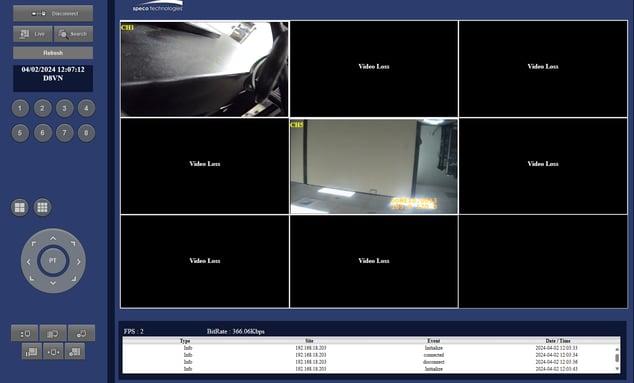Select channel 7 round button
The height and width of the screenshot is (383, 634).
tap(64, 133)
